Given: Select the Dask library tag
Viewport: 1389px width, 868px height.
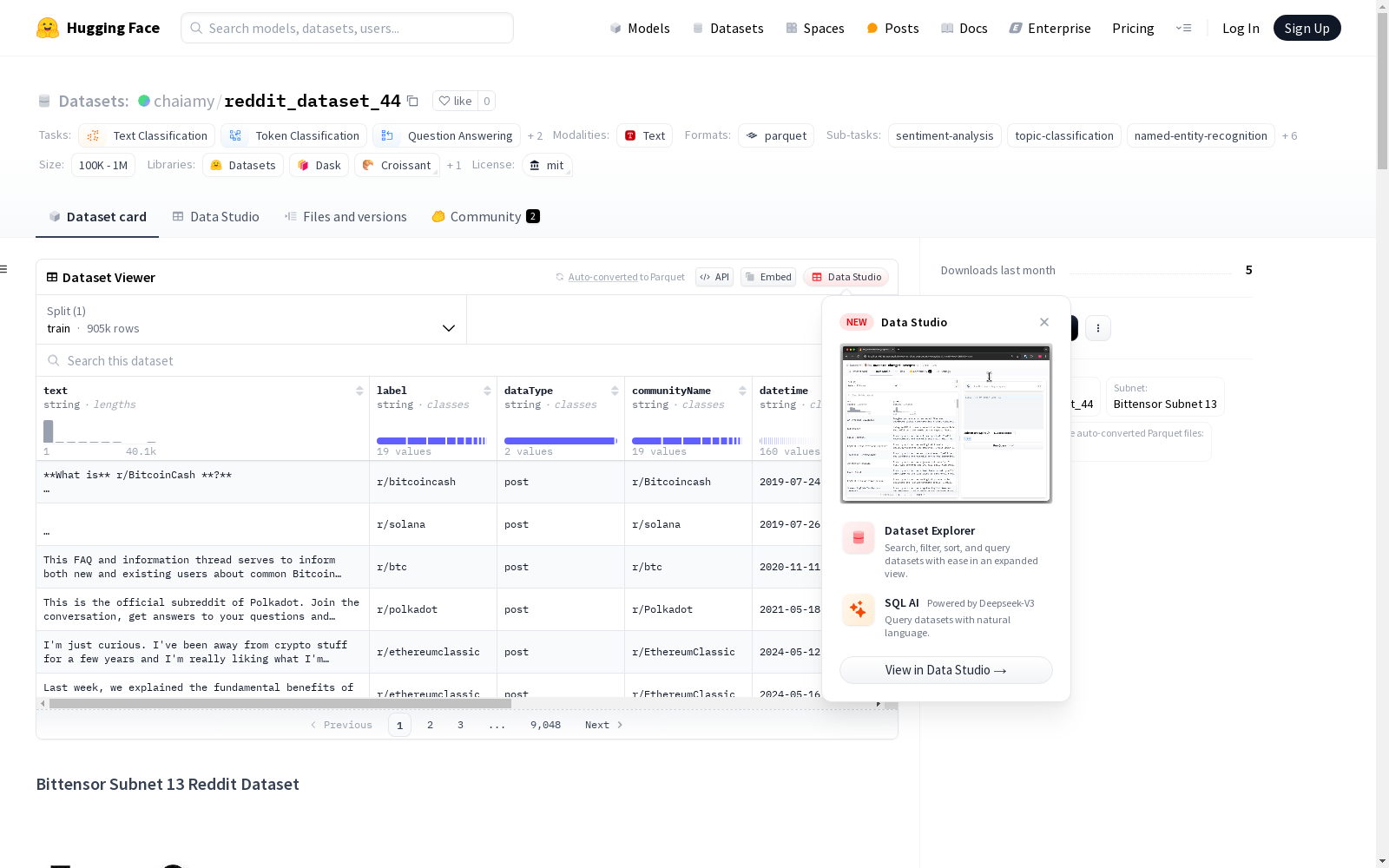Looking at the screenshot, I should pos(319,165).
